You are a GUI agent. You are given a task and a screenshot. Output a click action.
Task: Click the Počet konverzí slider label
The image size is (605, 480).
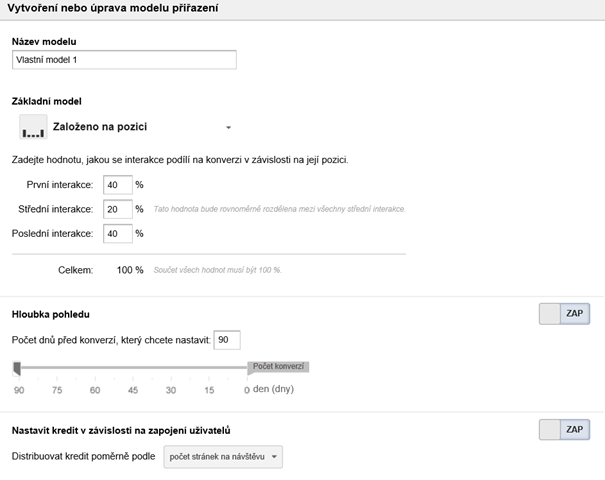(x=278, y=367)
